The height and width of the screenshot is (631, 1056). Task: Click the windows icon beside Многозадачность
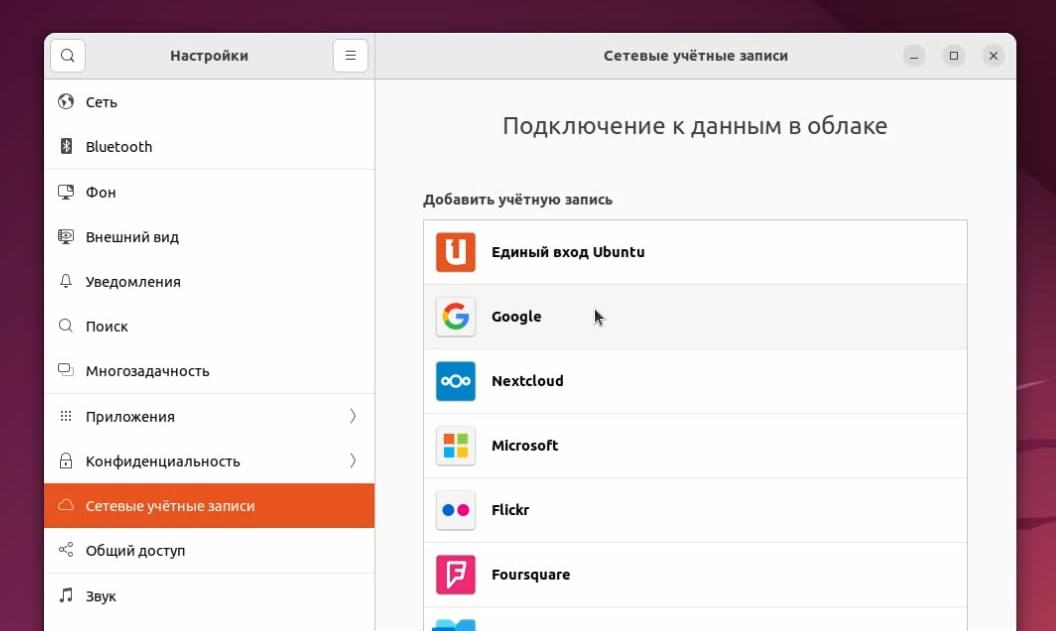(66, 370)
